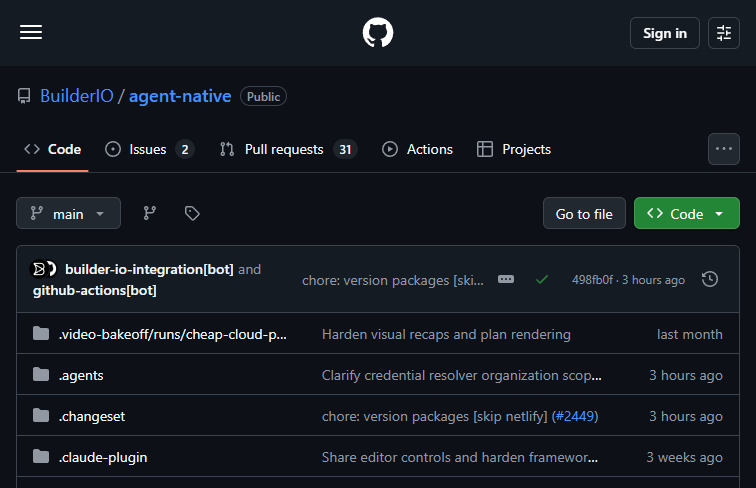The image size is (756, 488).
Task: Open commit chore: version packages [skip netlify] in .changeset row
Action: coord(436,416)
